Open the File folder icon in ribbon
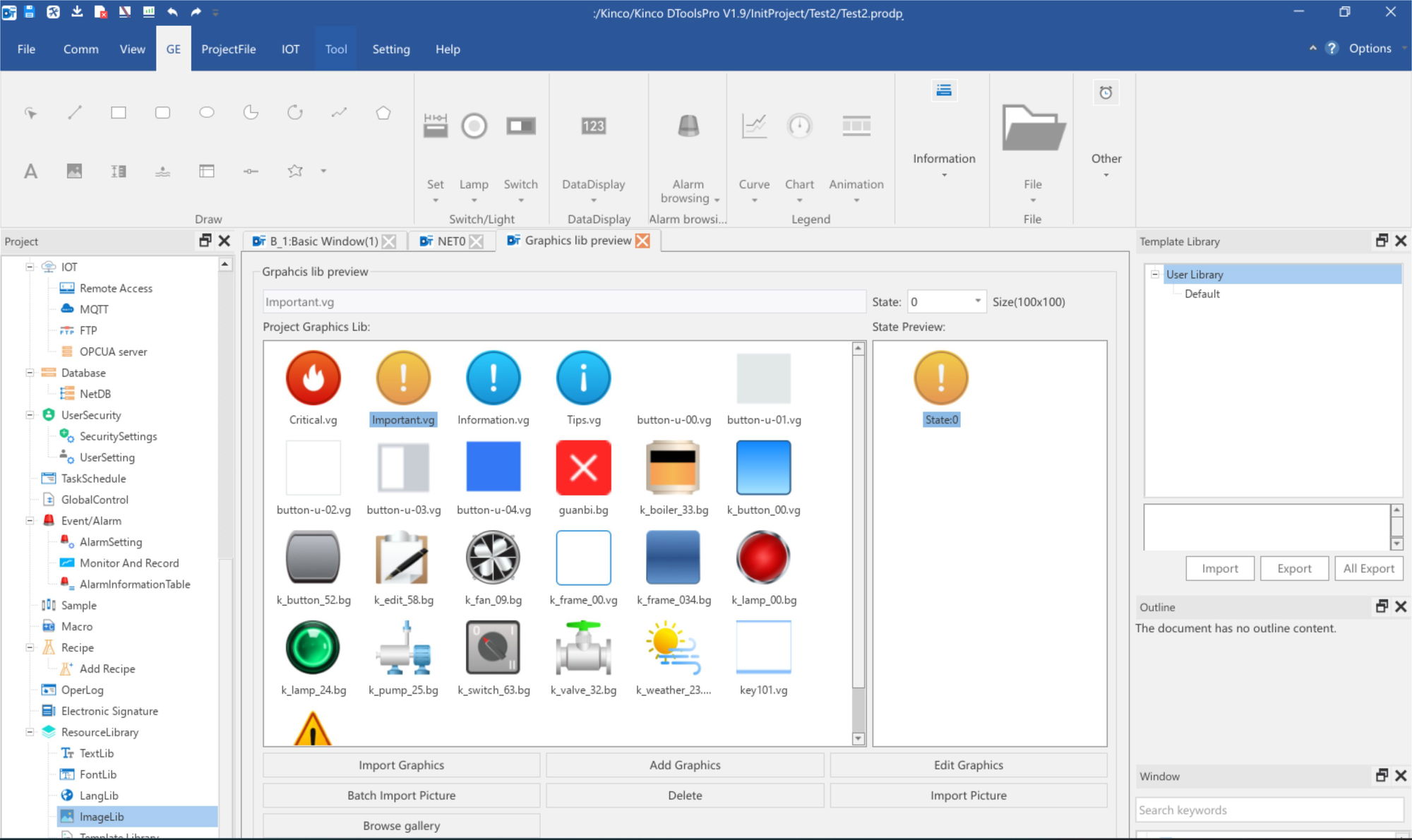Image resolution: width=1412 pixels, height=840 pixels. [1032, 128]
